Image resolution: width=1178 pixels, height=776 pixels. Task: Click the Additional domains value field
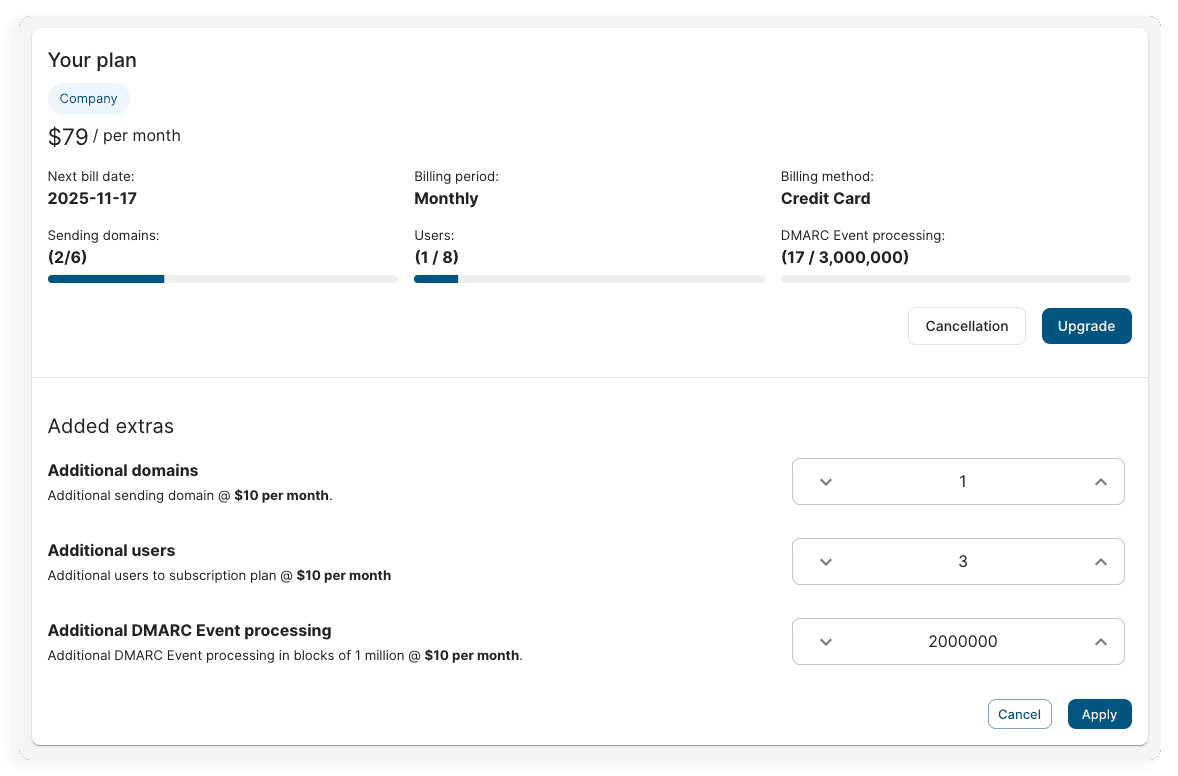(962, 482)
